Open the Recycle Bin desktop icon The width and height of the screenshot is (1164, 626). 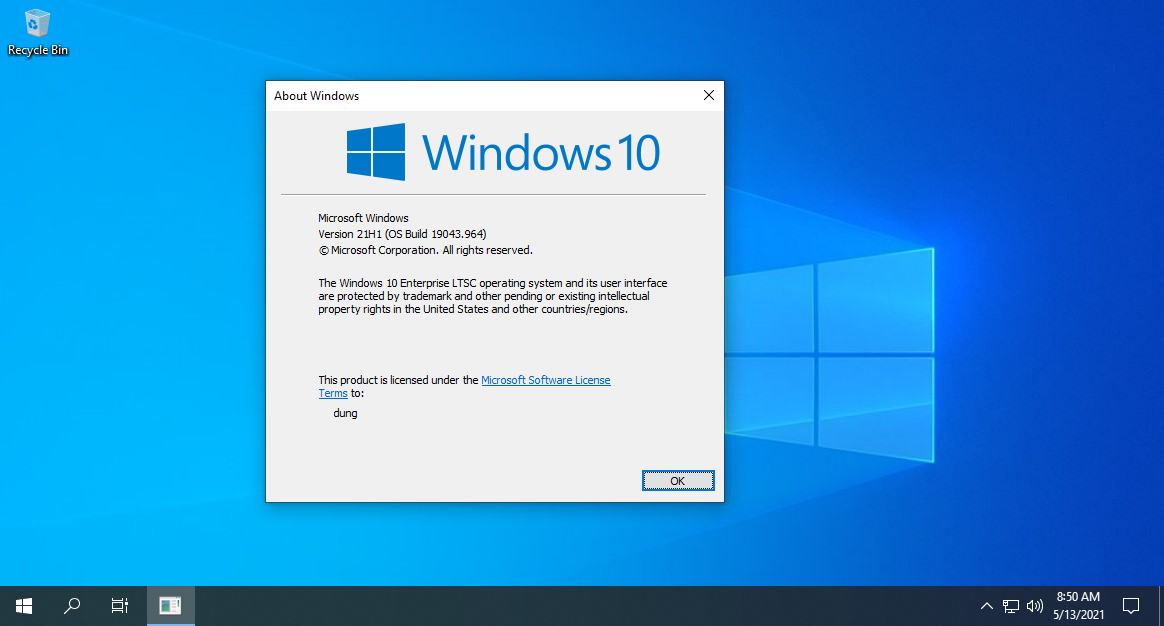37,33
